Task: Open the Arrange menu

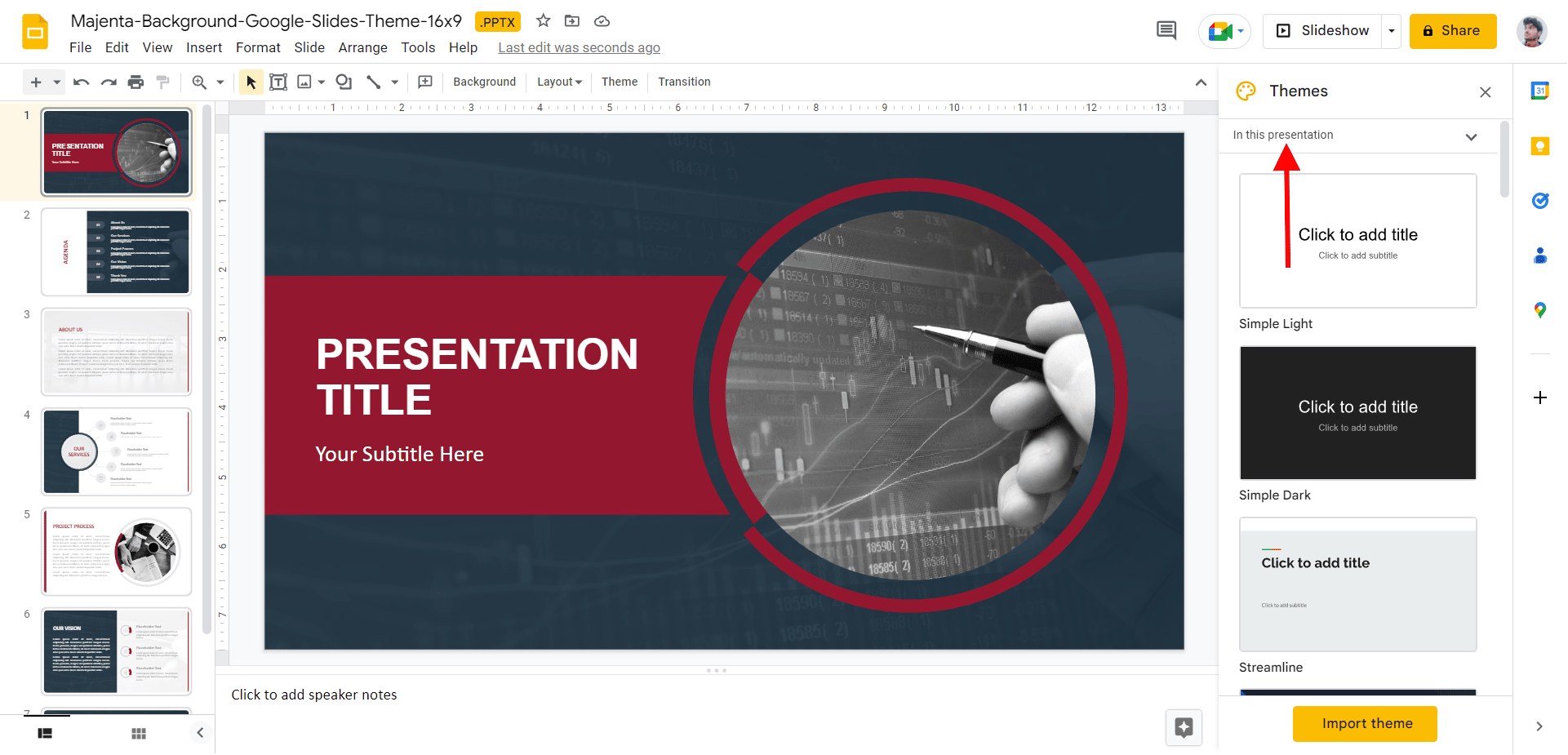Action: coord(362,47)
